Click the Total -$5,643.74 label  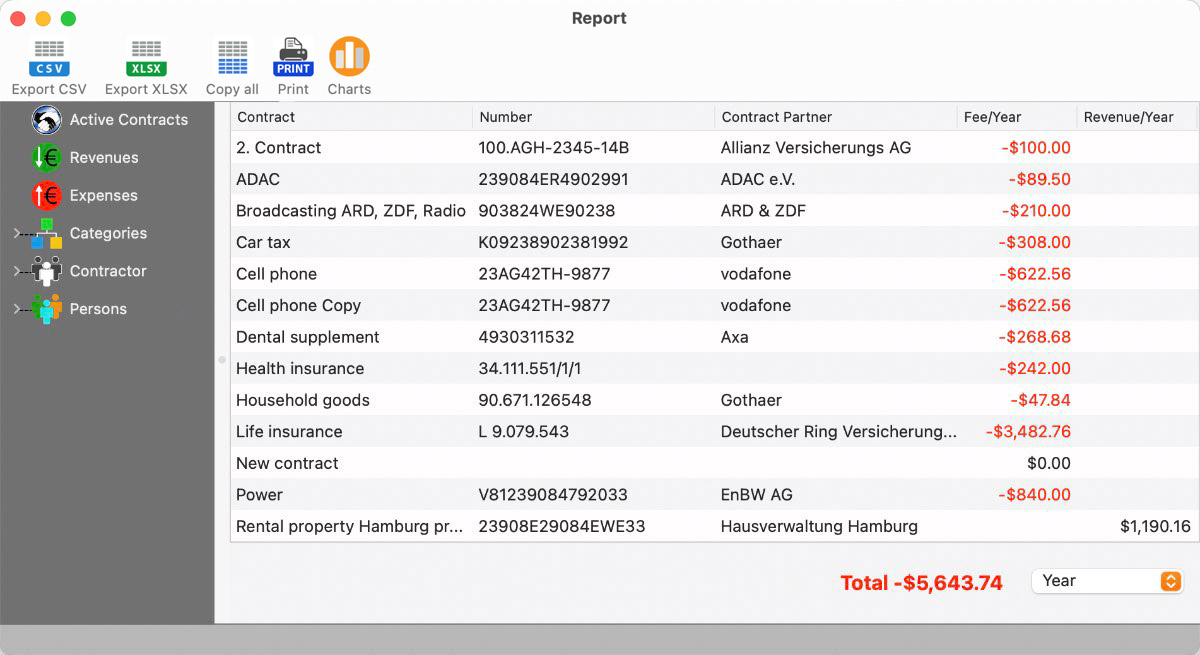pyautogui.click(x=921, y=583)
